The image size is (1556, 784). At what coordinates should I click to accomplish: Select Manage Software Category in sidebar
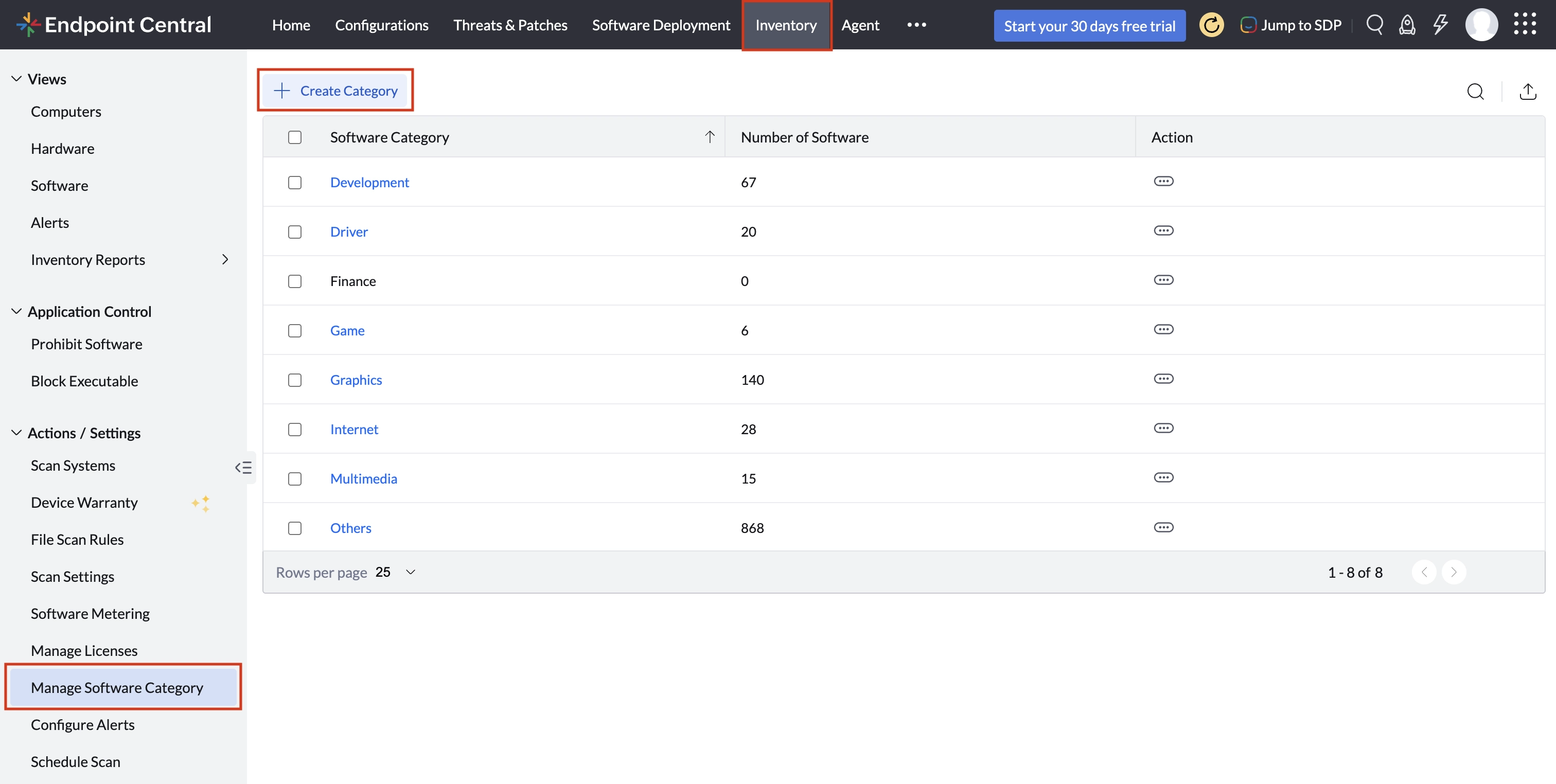(x=123, y=687)
